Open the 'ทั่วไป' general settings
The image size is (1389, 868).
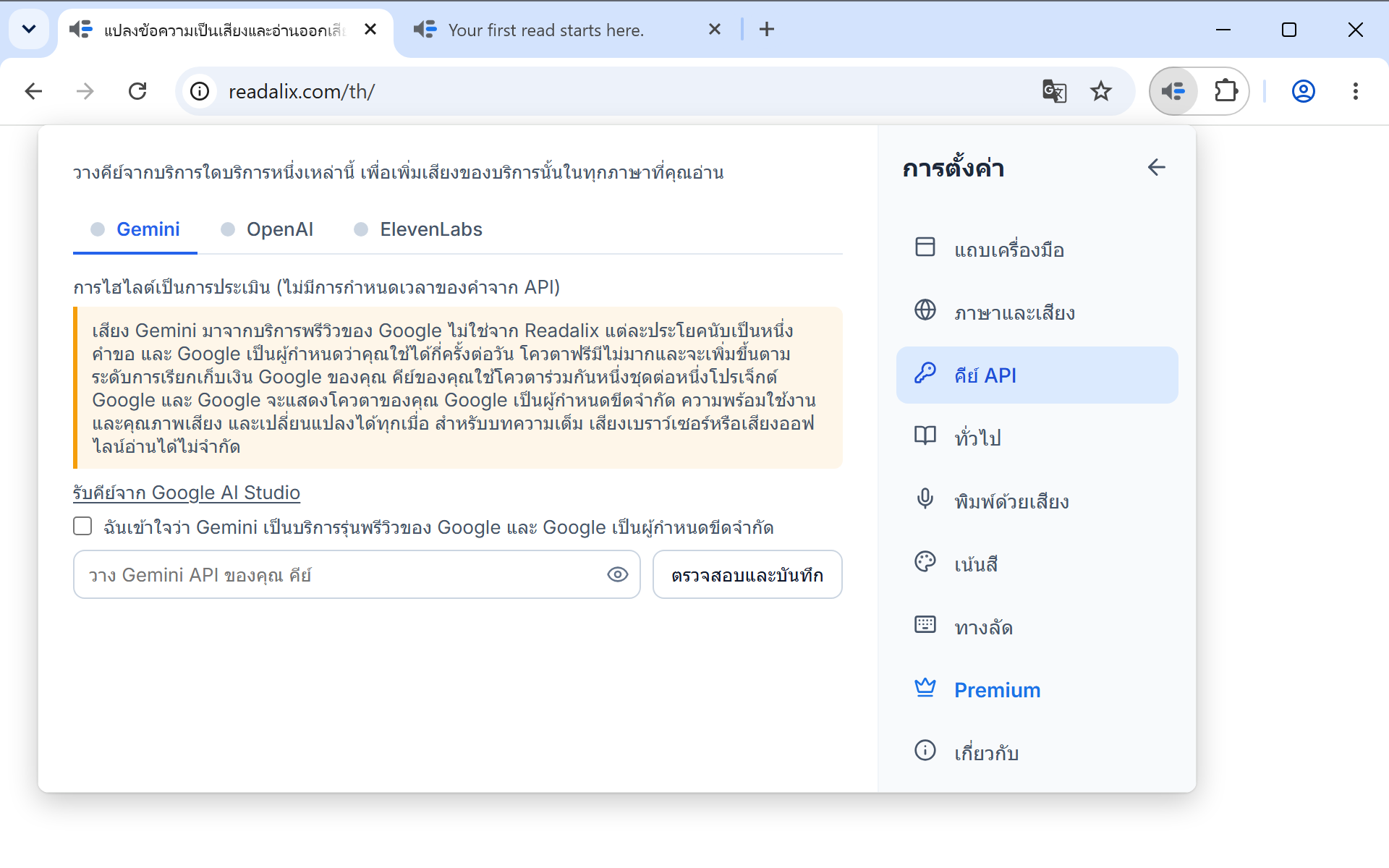pos(1037,438)
